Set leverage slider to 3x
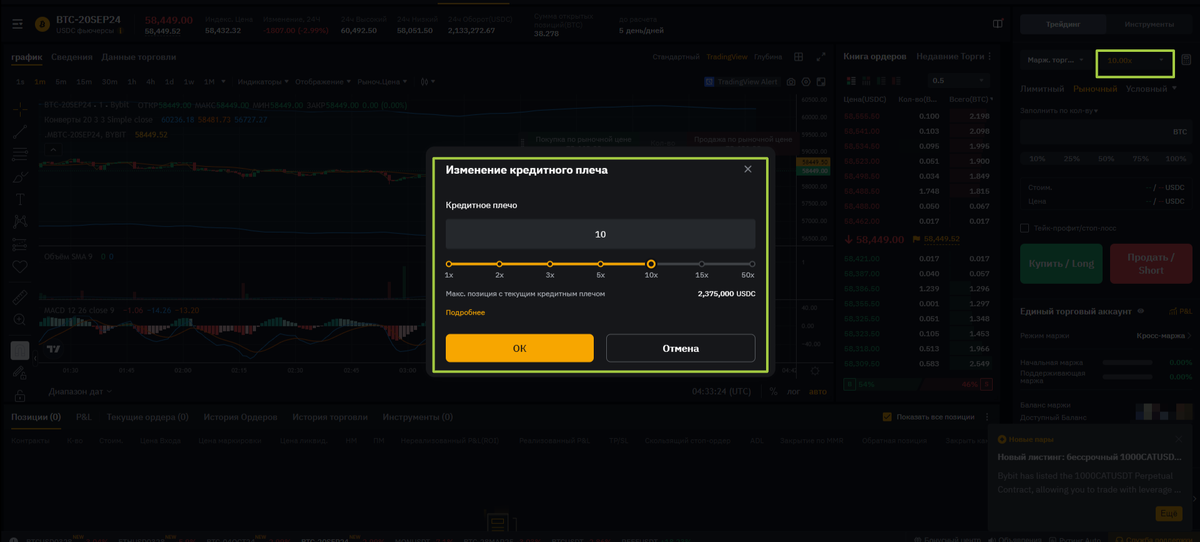Image resolution: width=1200 pixels, height=542 pixels. 550,264
